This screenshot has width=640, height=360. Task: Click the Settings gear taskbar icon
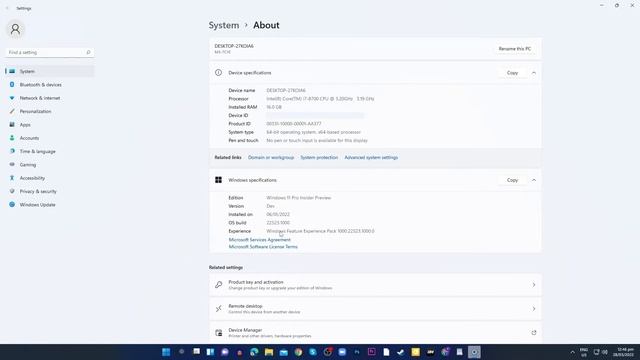[x=474, y=352]
